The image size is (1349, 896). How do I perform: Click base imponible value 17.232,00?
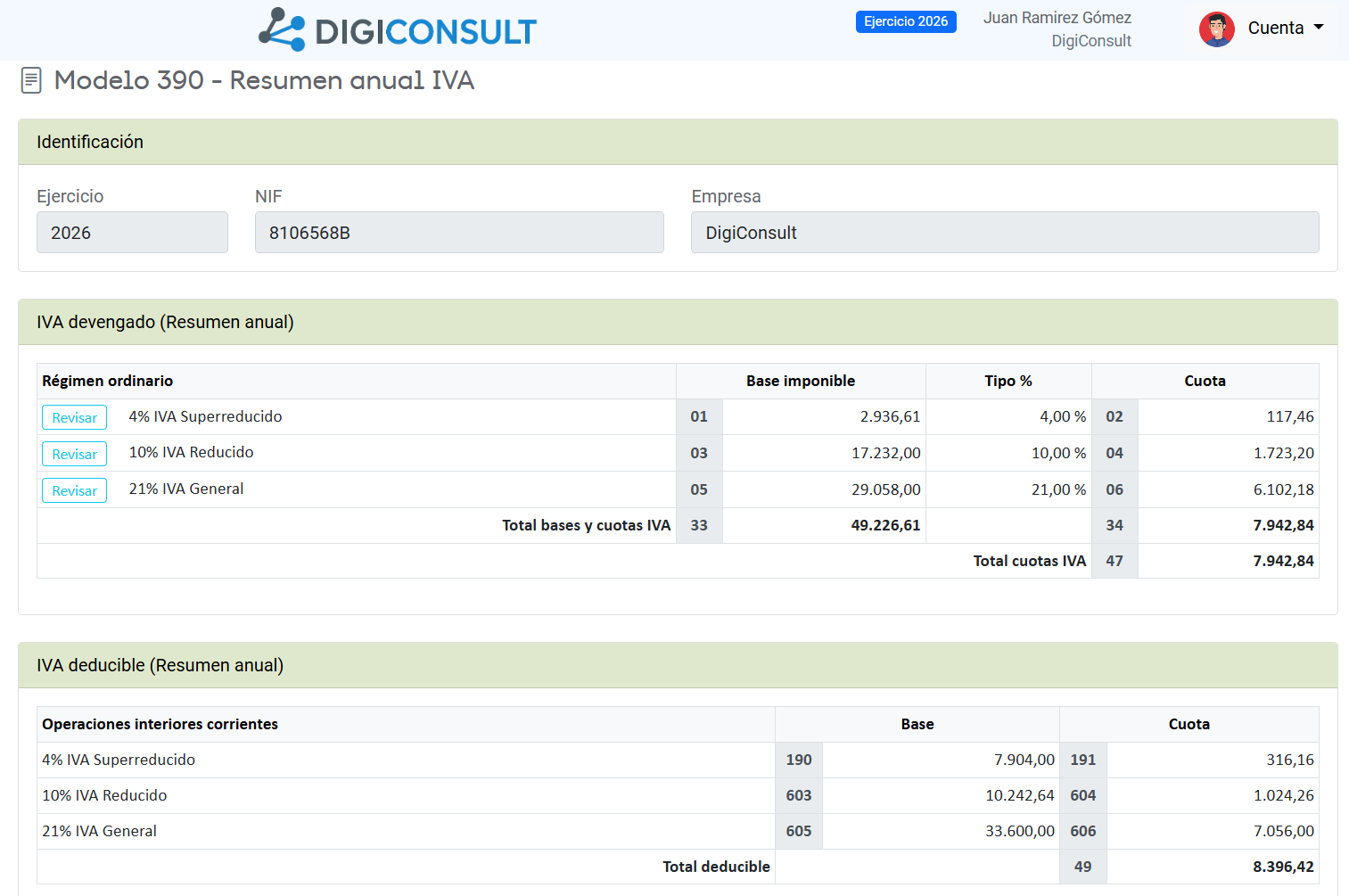885,453
